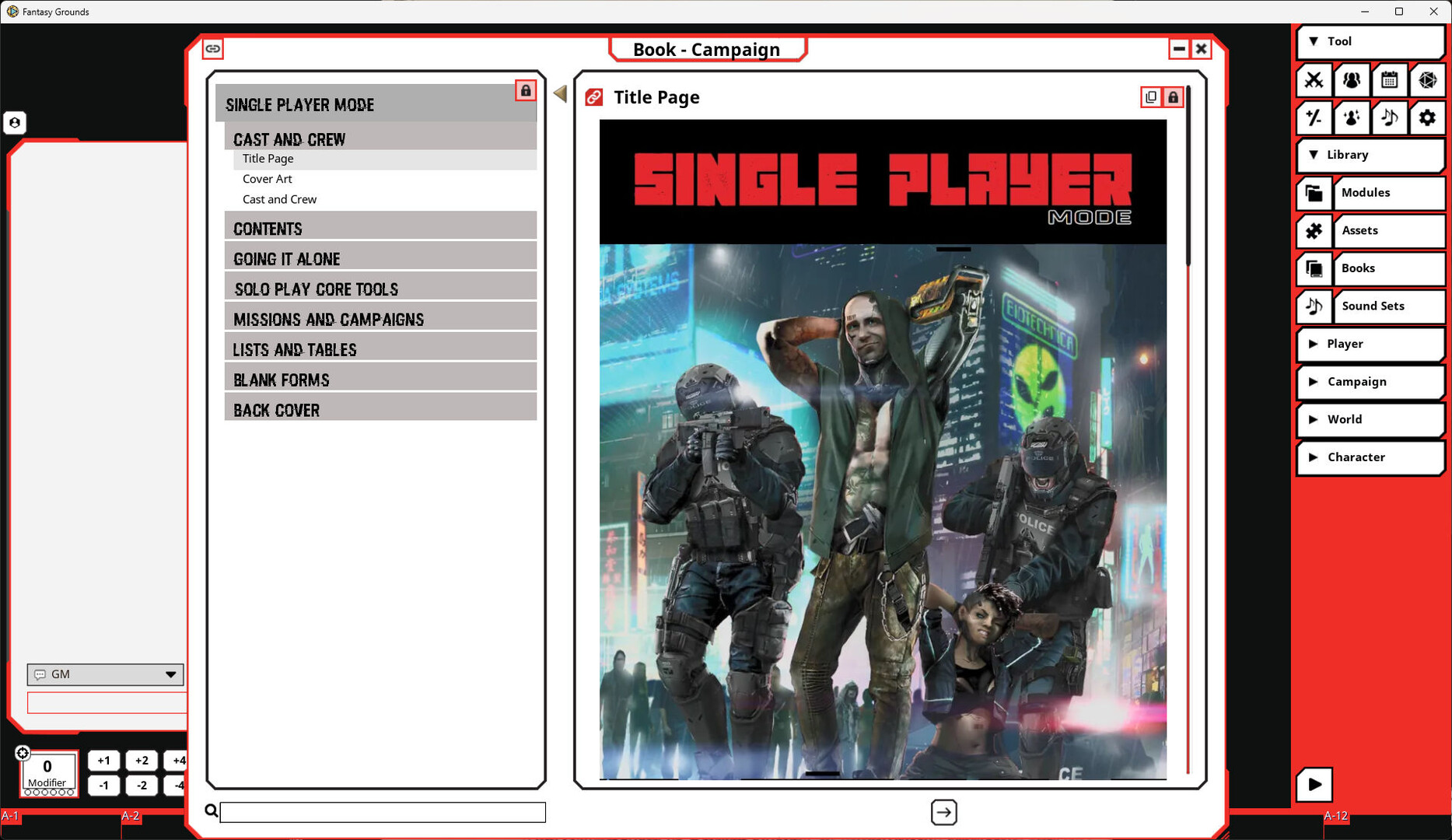Click the link icon on Book window

[212, 49]
